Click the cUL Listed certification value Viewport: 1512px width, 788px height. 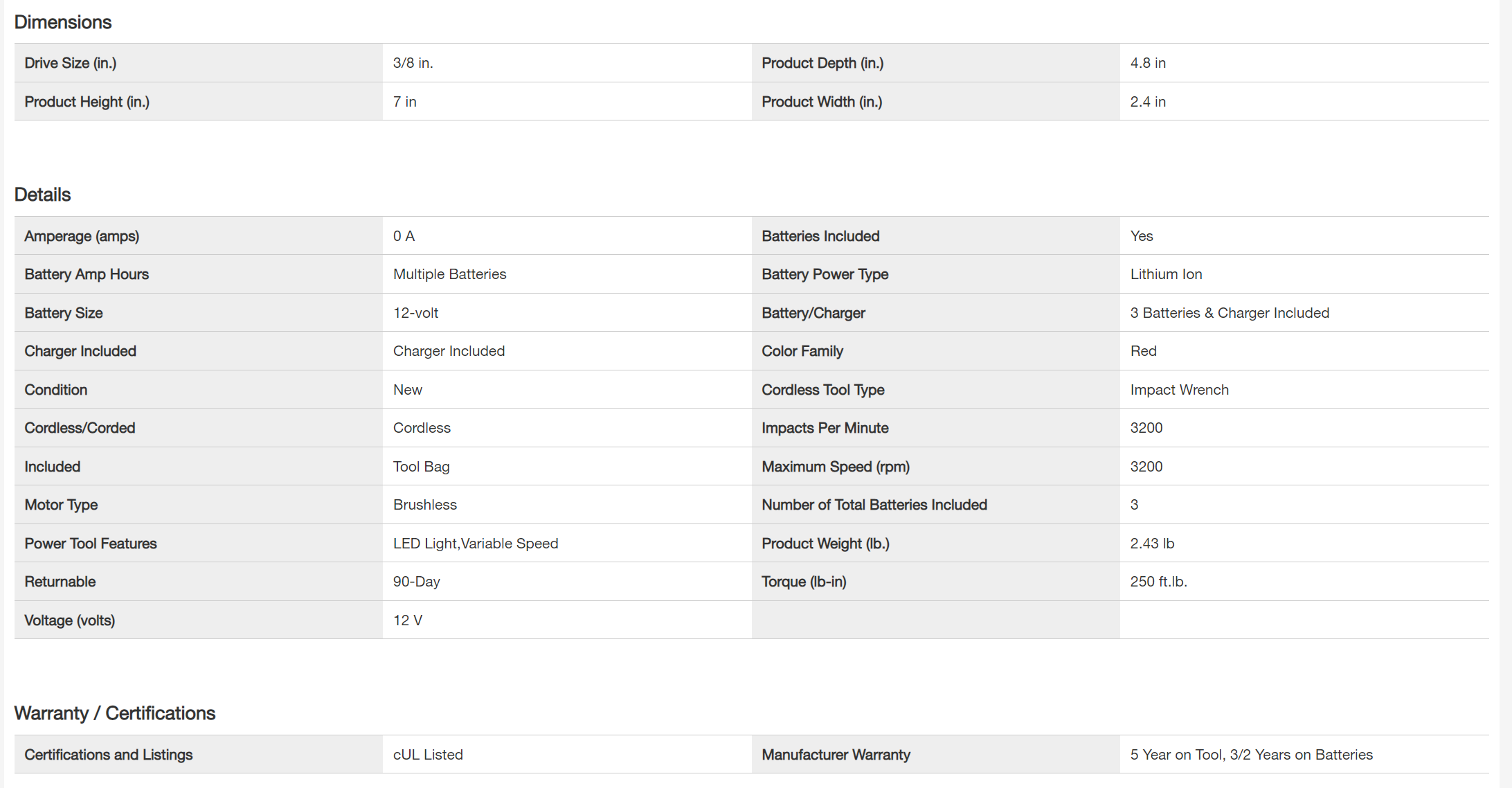coord(428,755)
